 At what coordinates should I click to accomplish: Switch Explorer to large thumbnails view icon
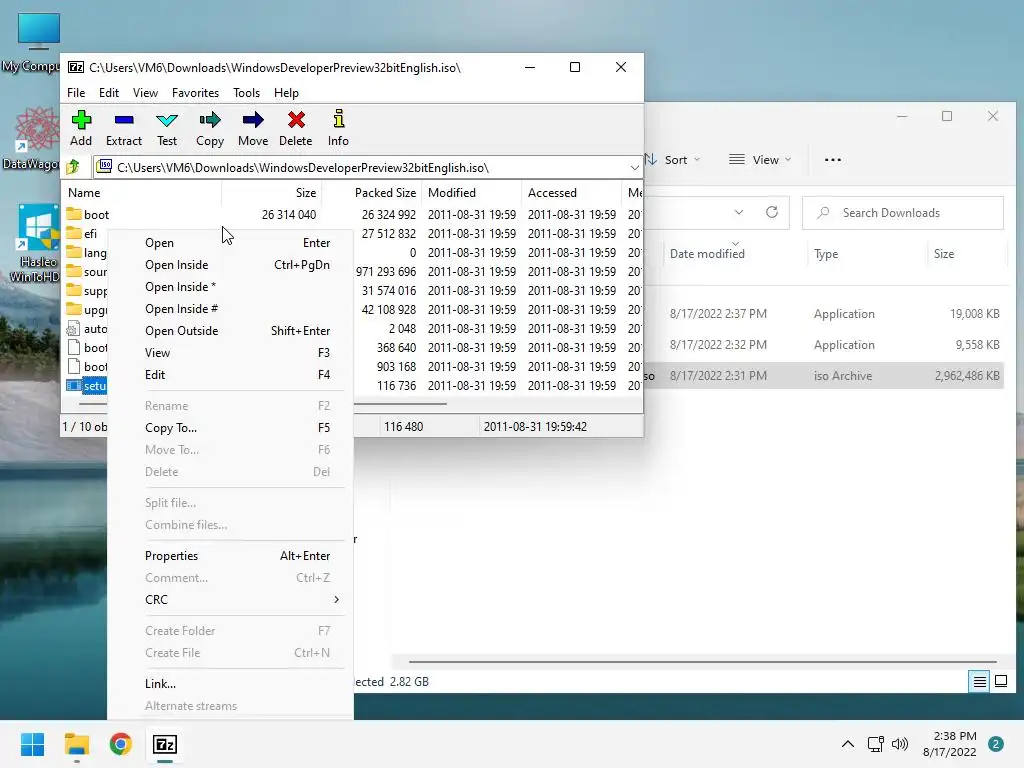coord(1000,682)
